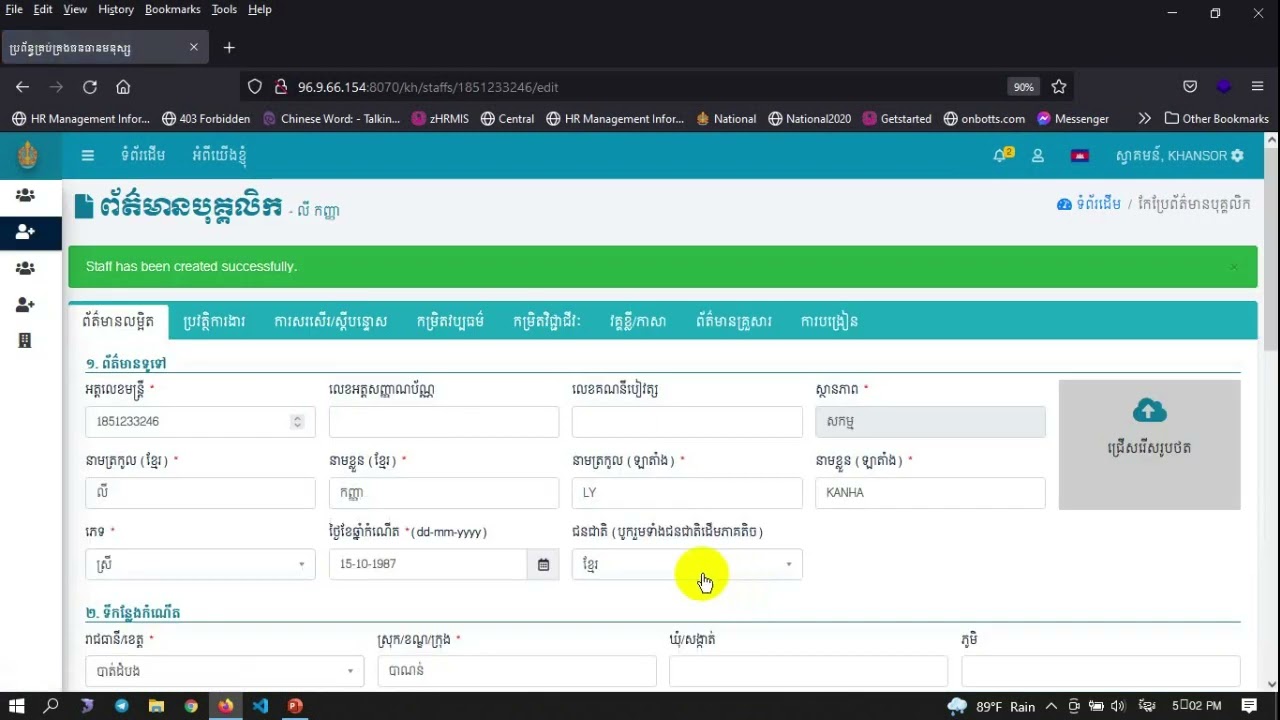Viewport: 1280px width, 720px height.
Task: Click the Latin surname field containing LY
Action: pyautogui.click(x=687, y=493)
